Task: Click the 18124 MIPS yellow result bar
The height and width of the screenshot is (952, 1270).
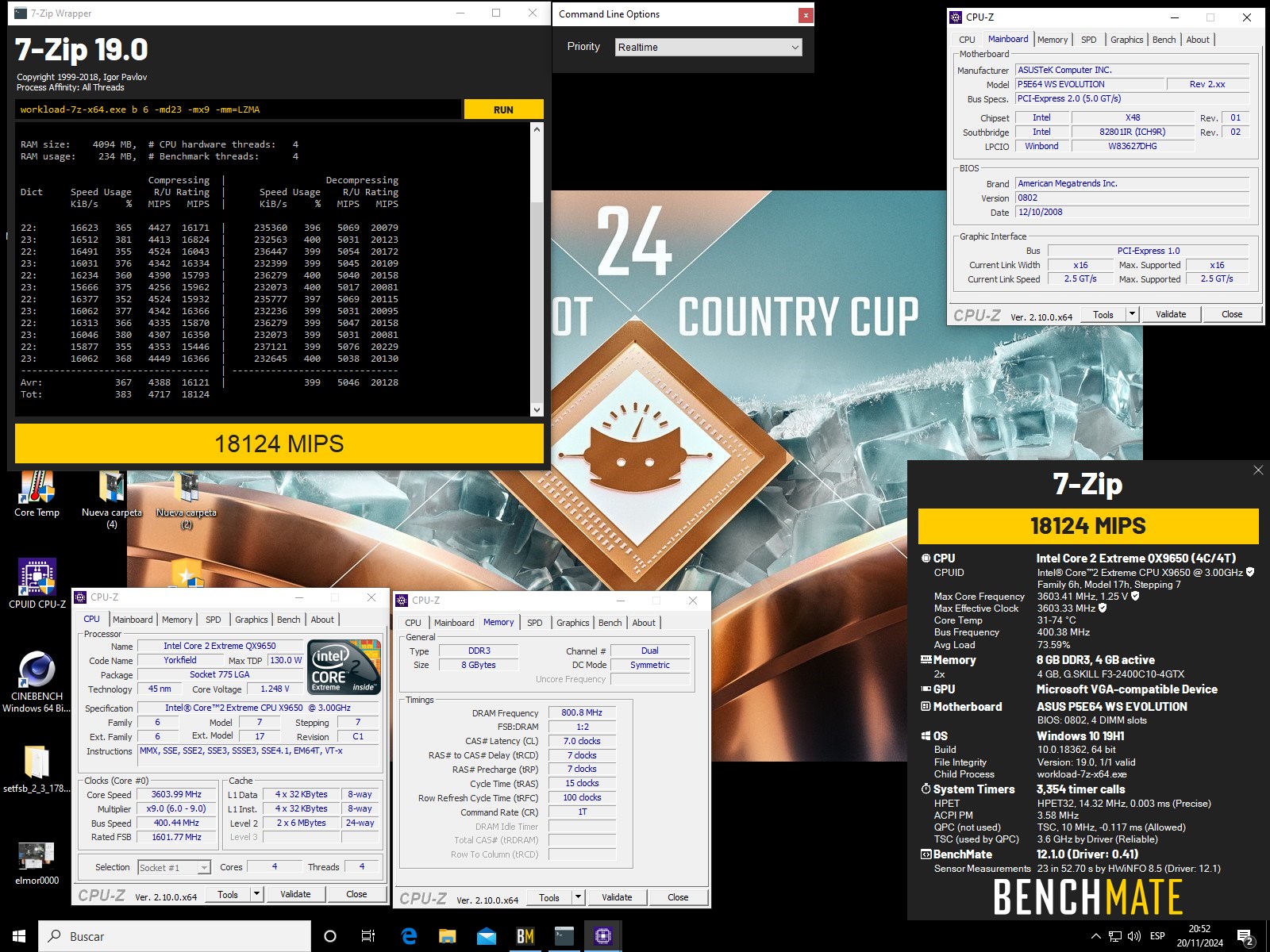Action: 279,443
